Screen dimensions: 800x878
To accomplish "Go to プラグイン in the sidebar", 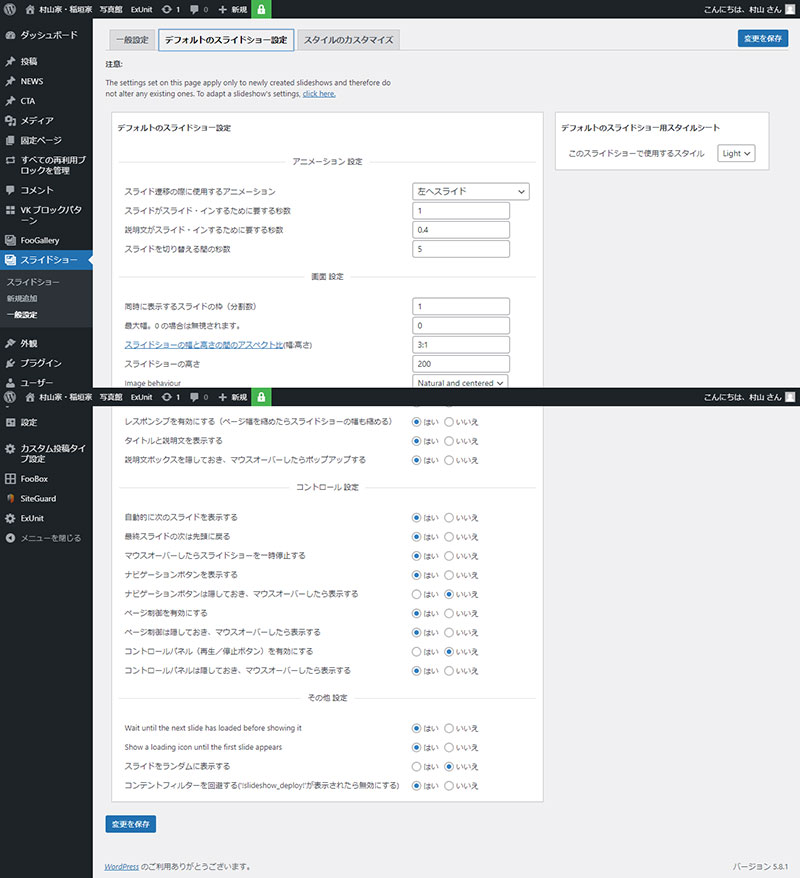I will [x=41, y=363].
